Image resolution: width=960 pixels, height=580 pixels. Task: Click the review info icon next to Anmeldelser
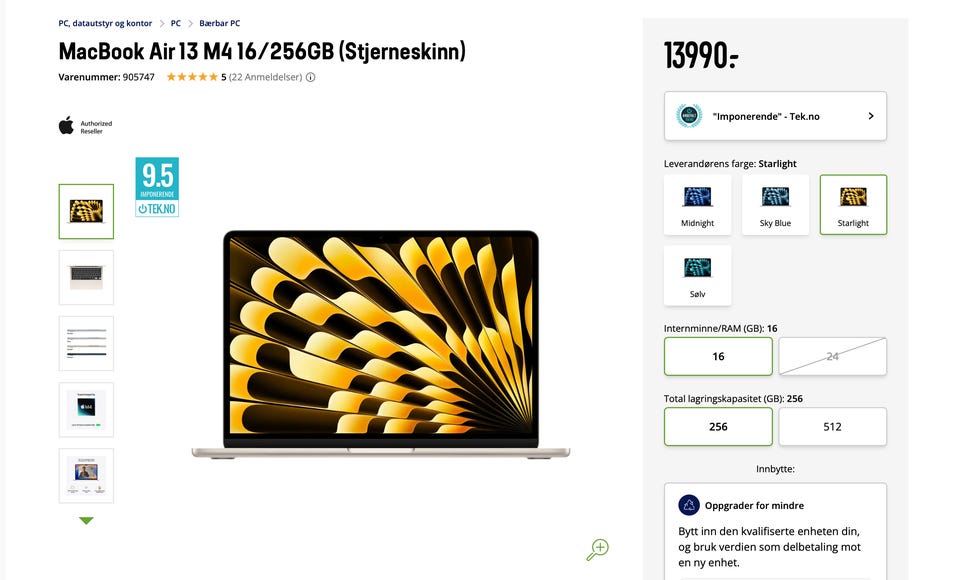point(310,77)
